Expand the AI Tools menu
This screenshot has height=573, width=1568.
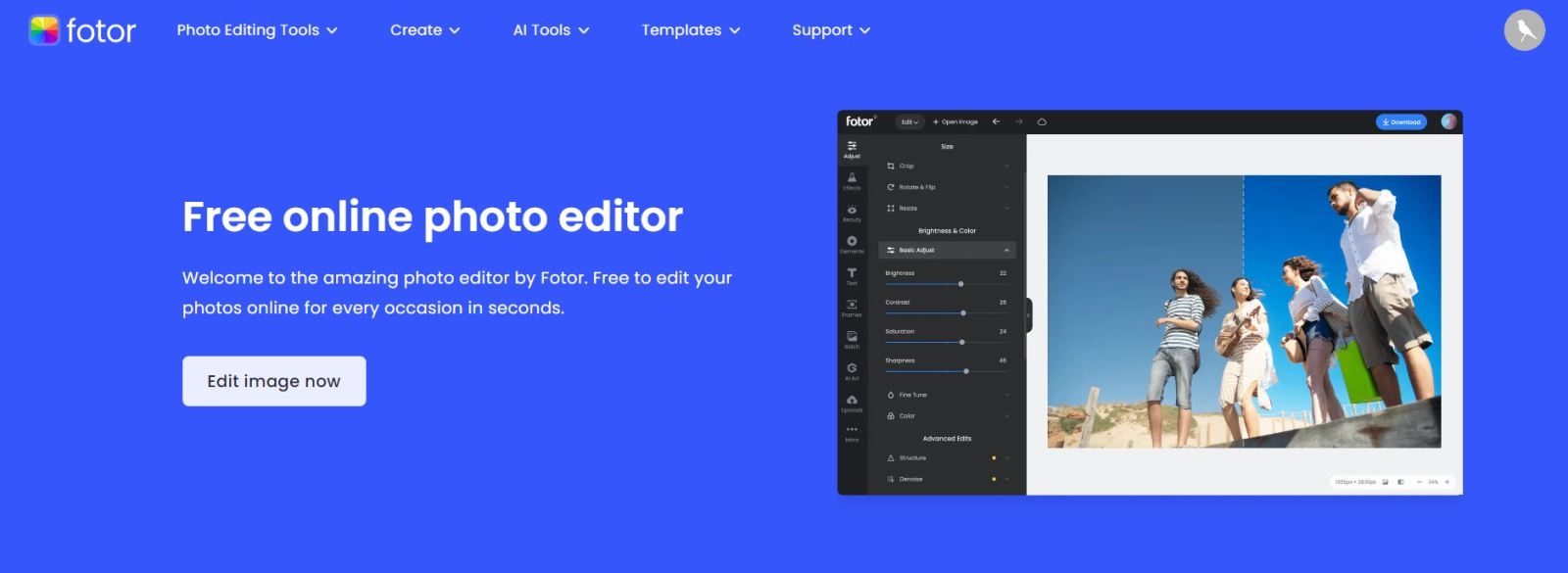(551, 30)
